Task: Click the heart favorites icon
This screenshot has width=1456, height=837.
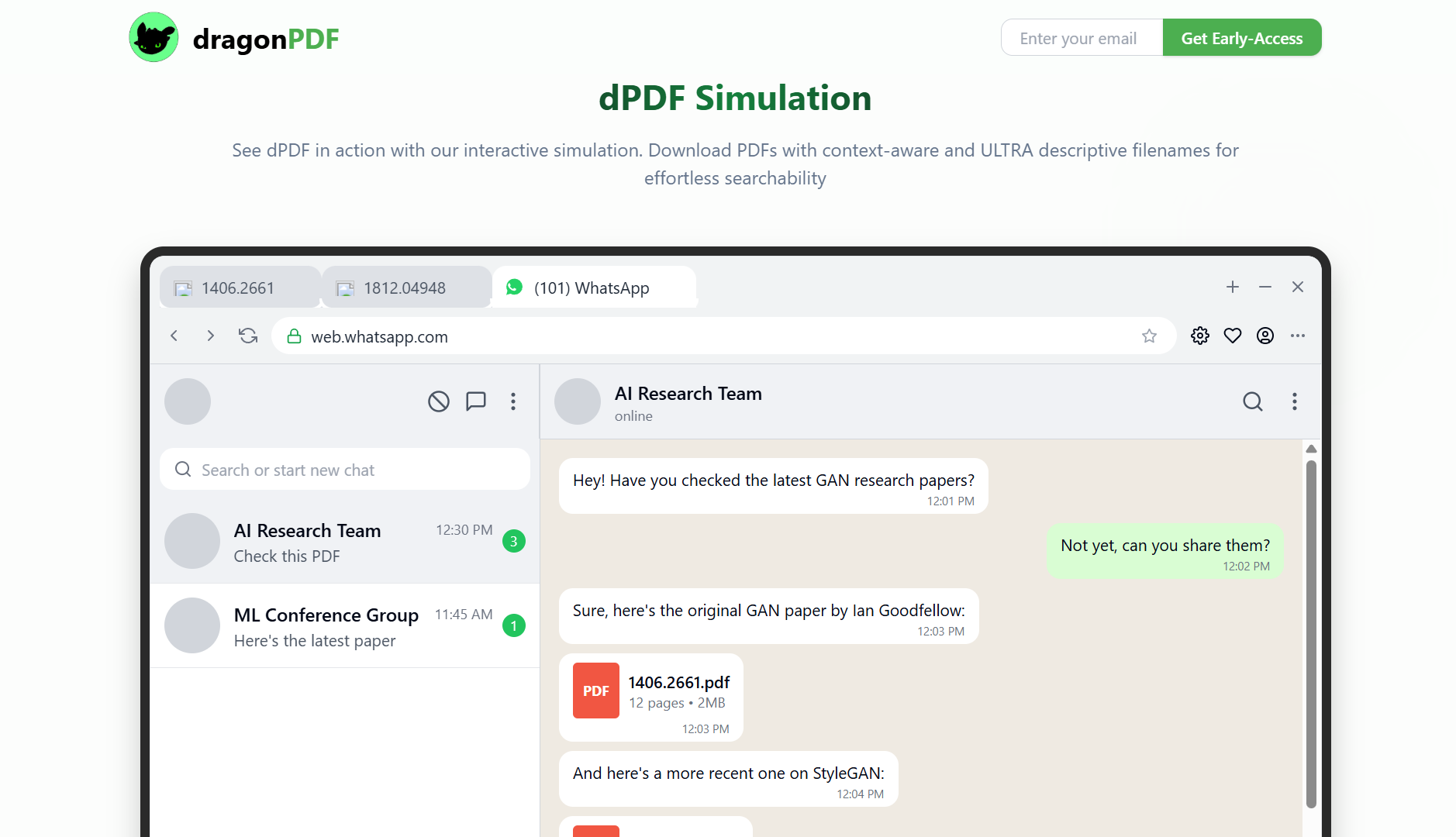Action: 1233,336
